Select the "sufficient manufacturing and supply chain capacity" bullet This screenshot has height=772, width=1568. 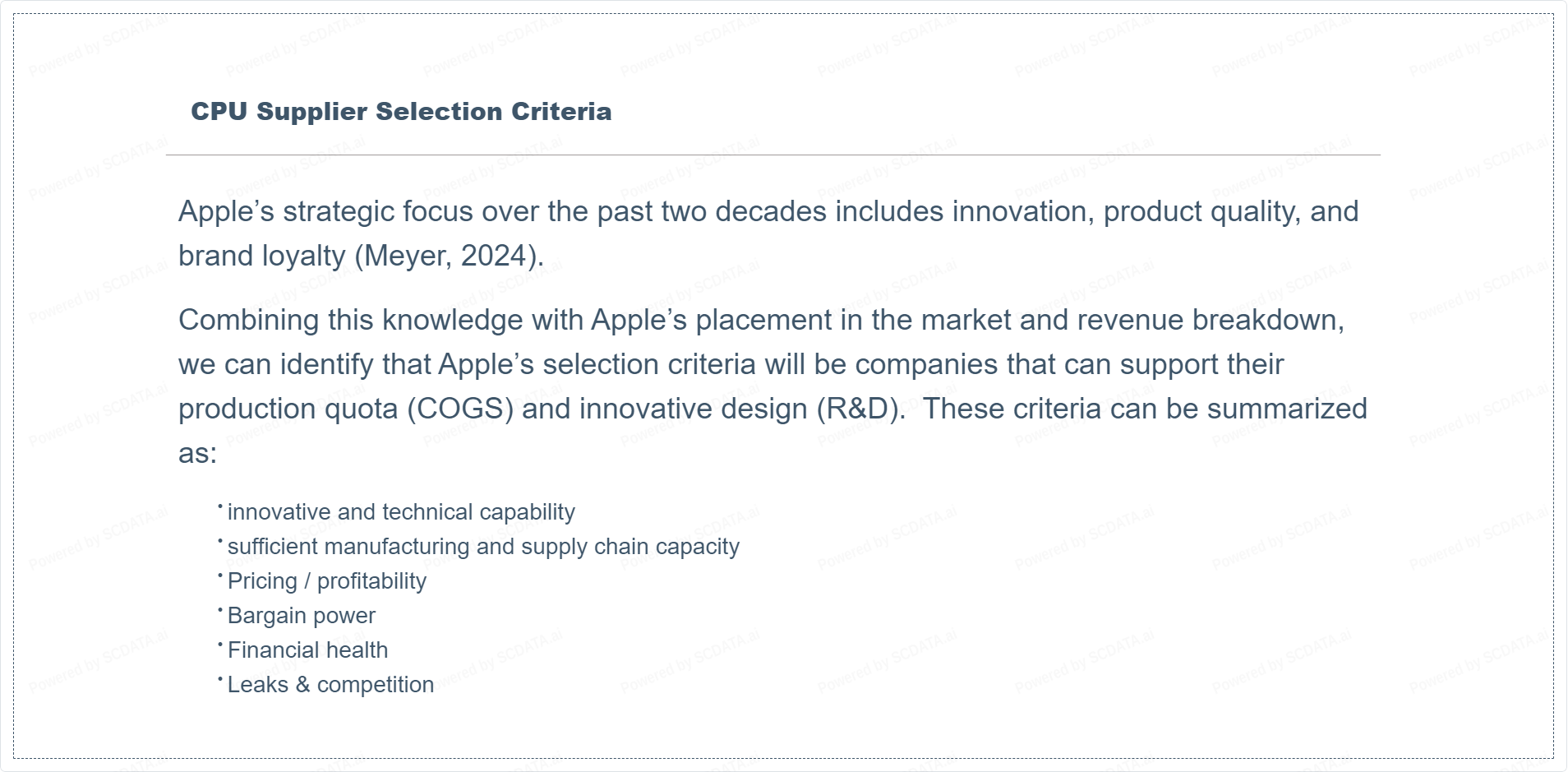pos(483,547)
